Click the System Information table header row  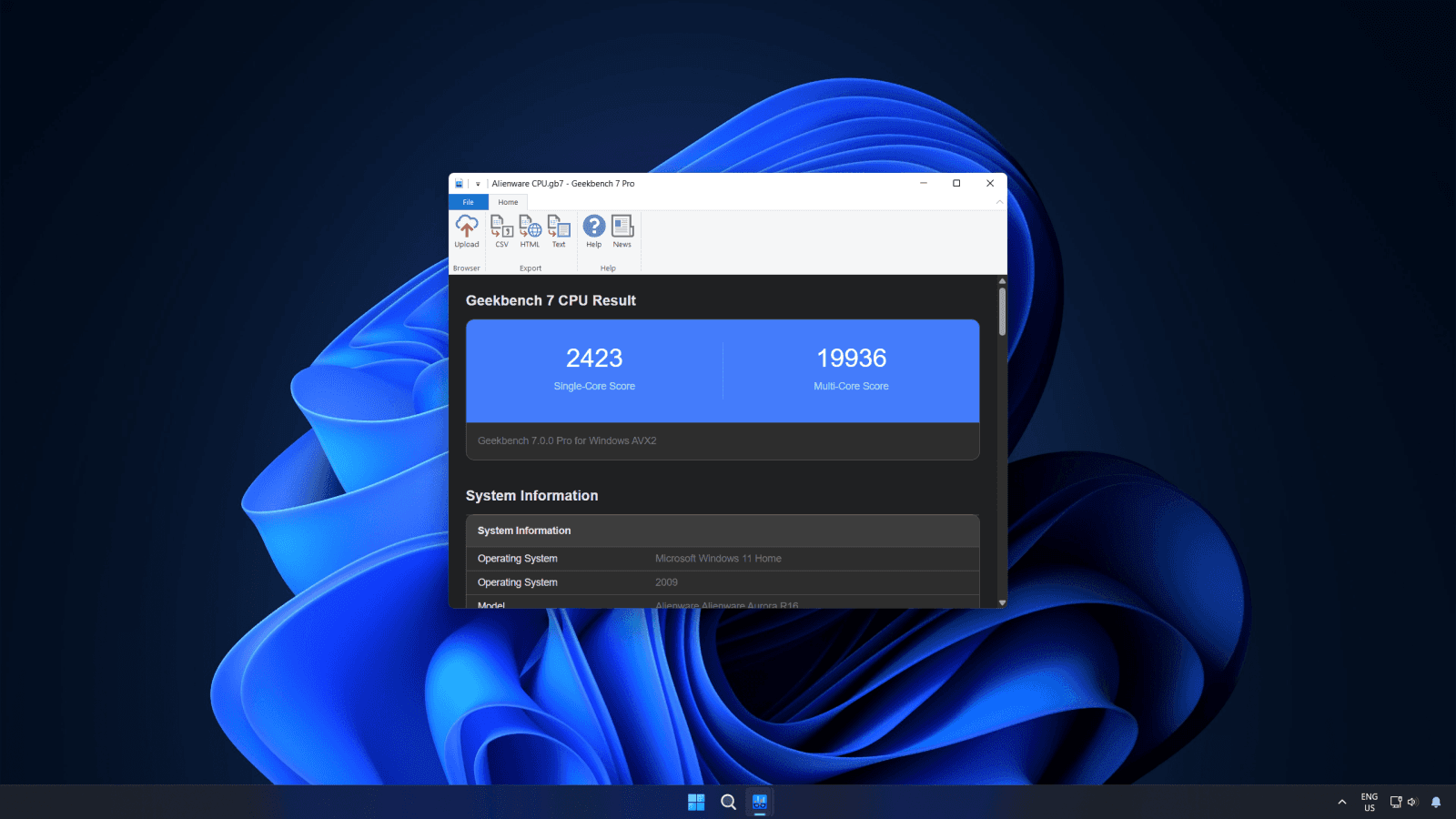pos(723,531)
